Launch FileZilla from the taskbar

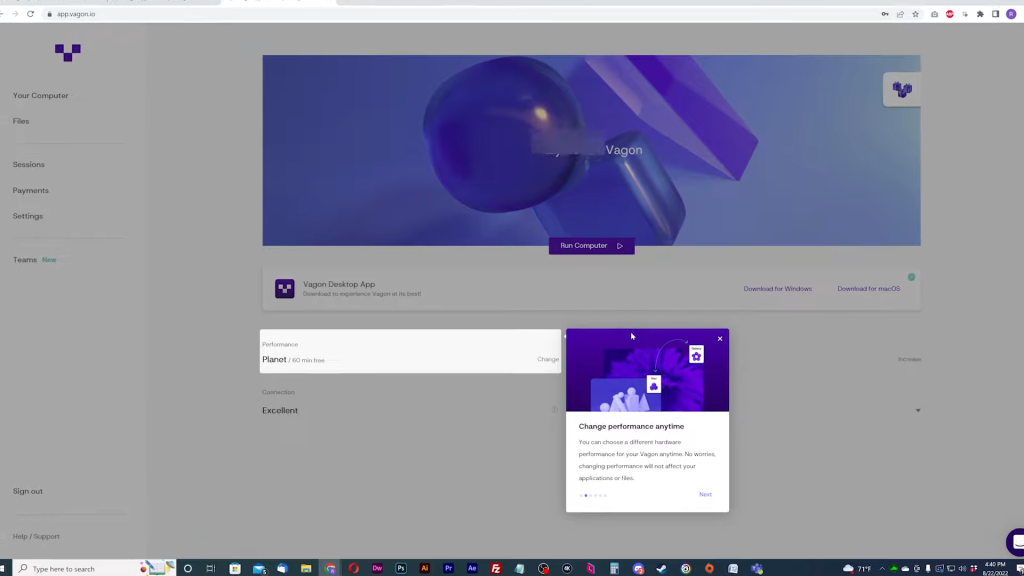tap(496, 568)
